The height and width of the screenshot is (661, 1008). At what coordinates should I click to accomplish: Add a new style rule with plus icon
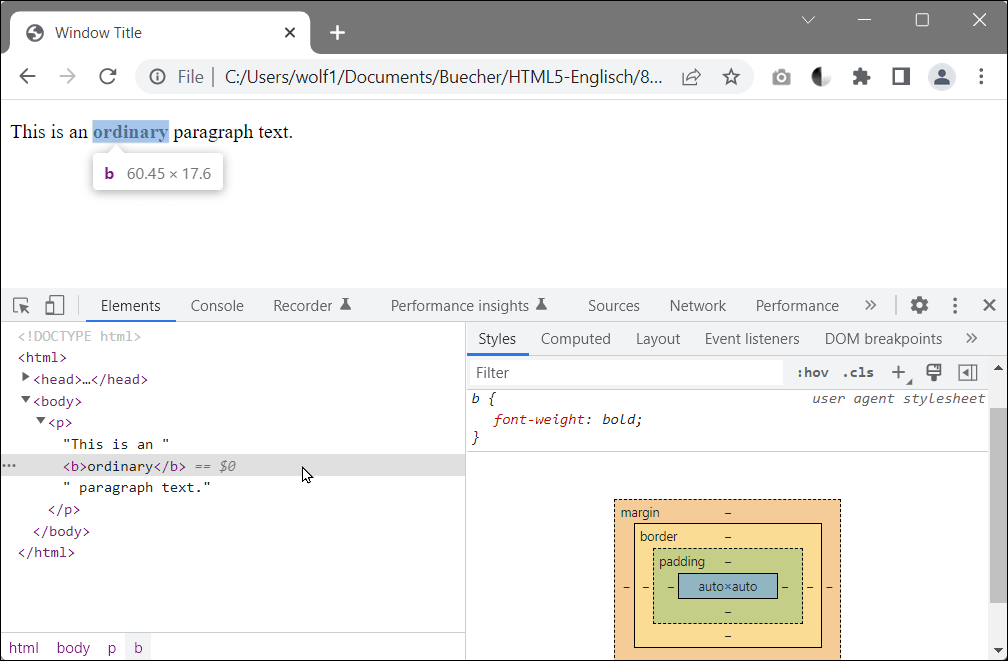pos(898,372)
